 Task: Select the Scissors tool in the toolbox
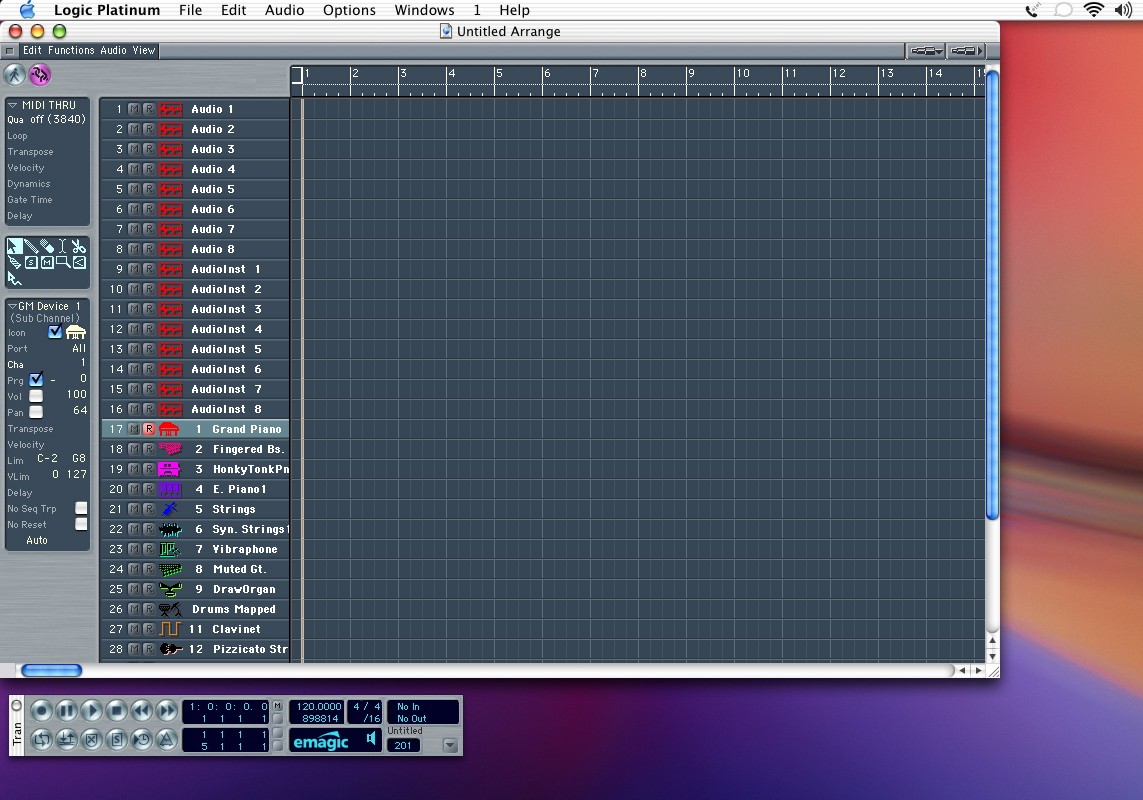click(79, 246)
